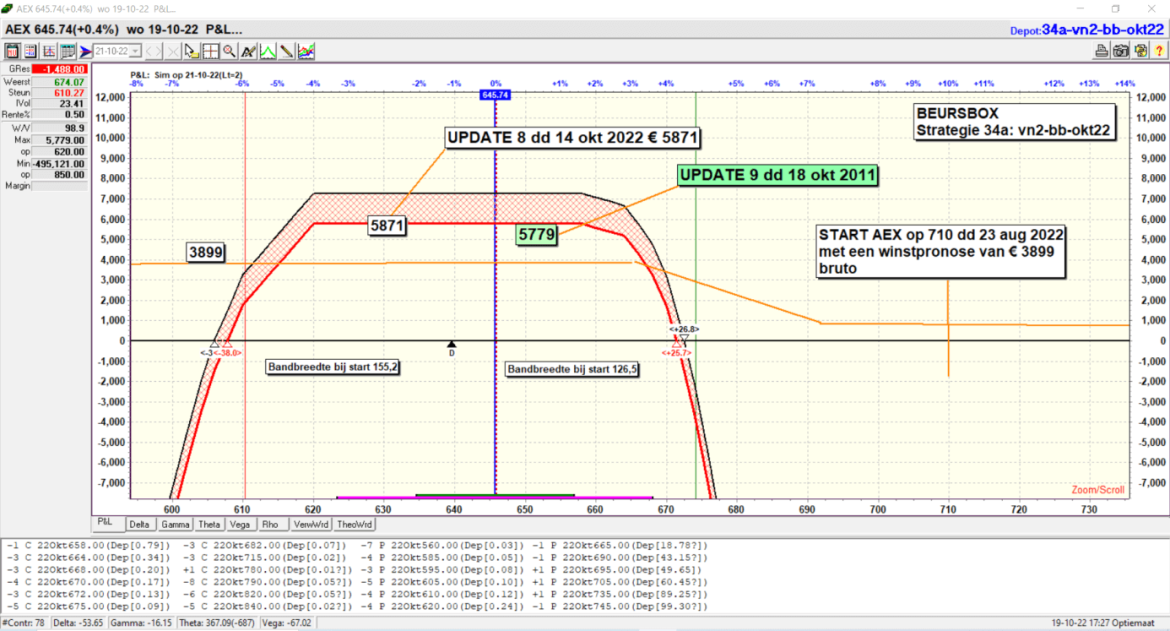The width and height of the screenshot is (1170, 631).
Task: Click the Depot 34a-vn2-bb-okt22 link
Action: (x=1086, y=30)
